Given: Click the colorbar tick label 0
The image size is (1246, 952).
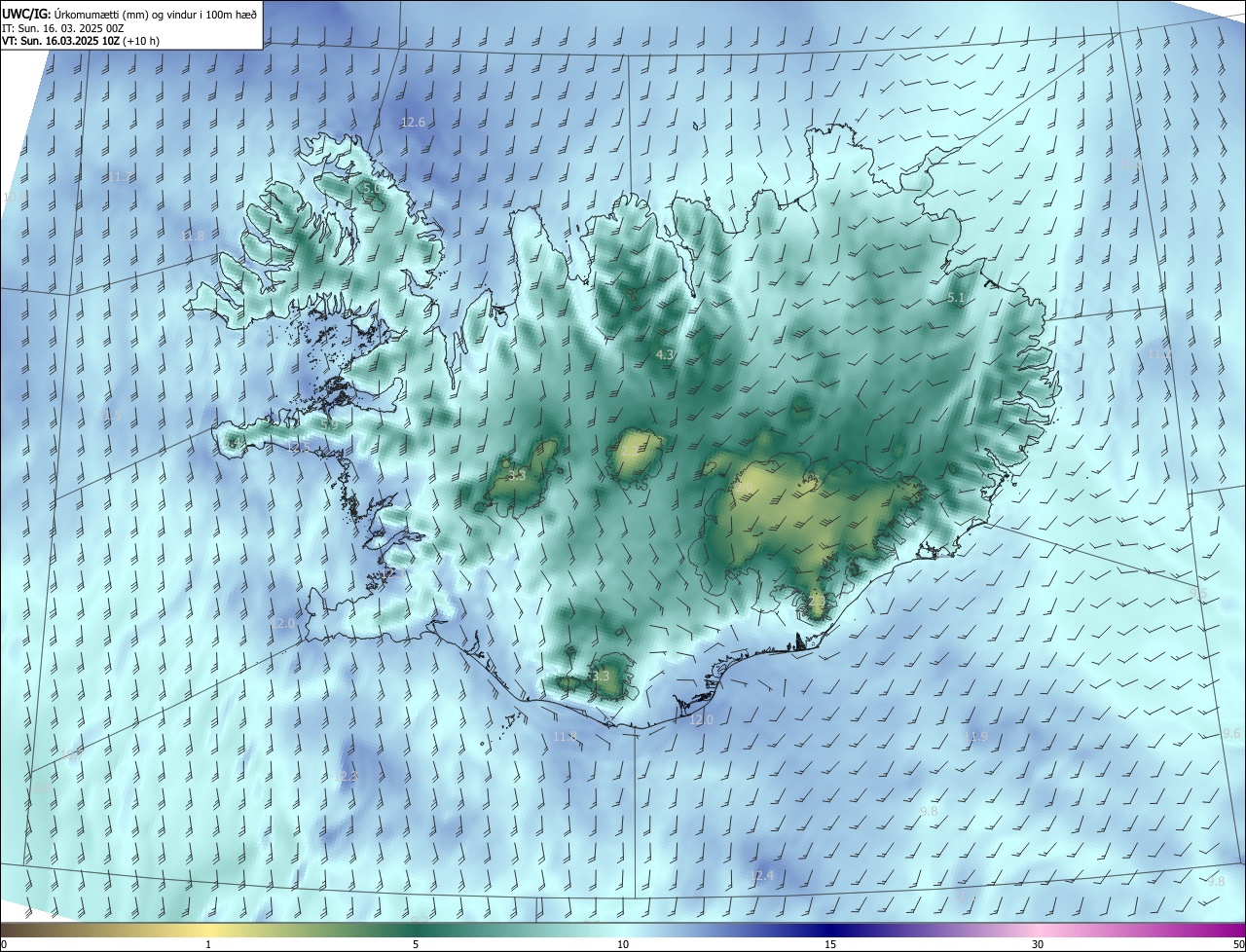Looking at the screenshot, I should pos(3,944).
